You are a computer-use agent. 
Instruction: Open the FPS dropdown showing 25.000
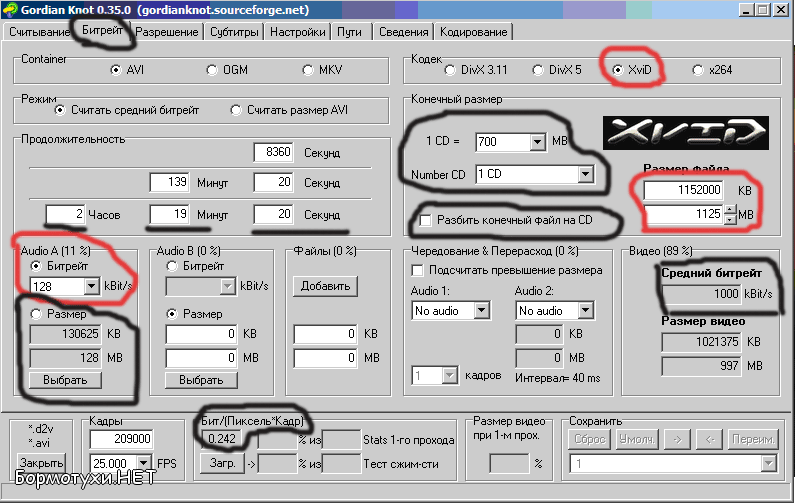[144, 463]
